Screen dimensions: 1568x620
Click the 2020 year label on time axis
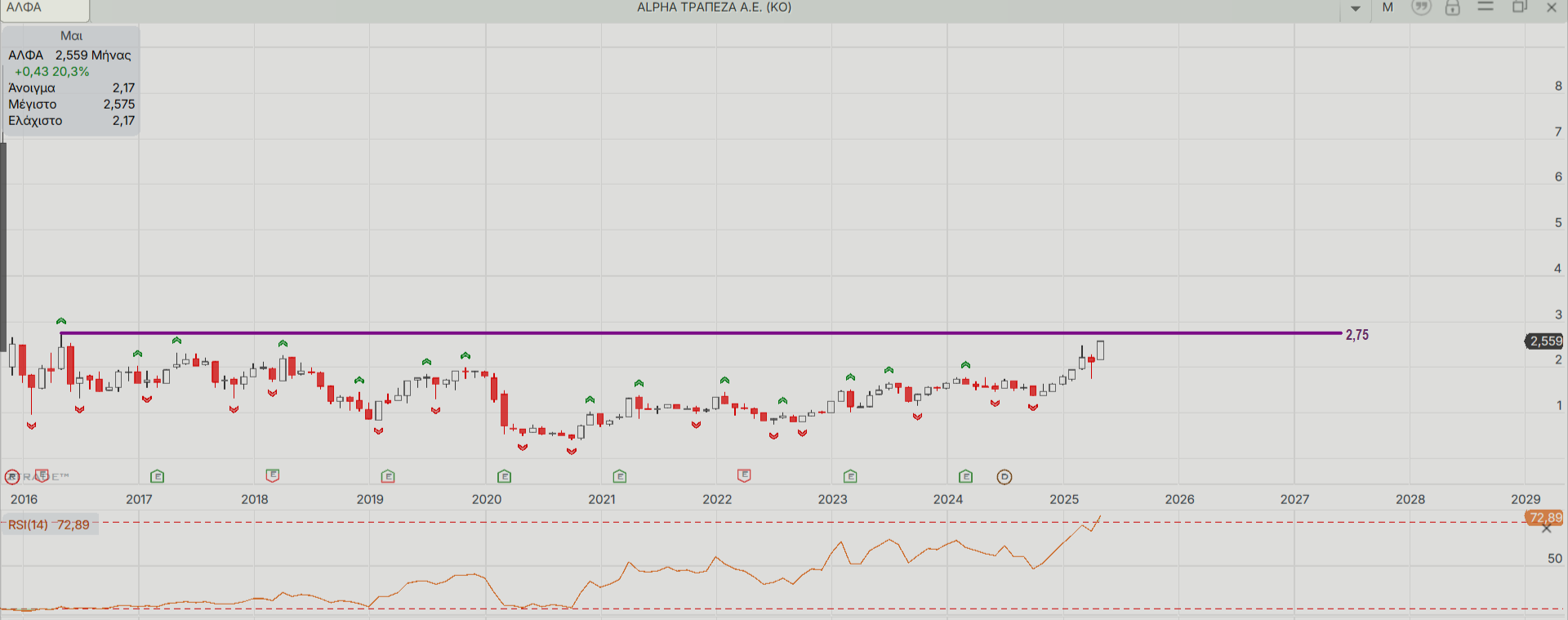pyautogui.click(x=487, y=499)
